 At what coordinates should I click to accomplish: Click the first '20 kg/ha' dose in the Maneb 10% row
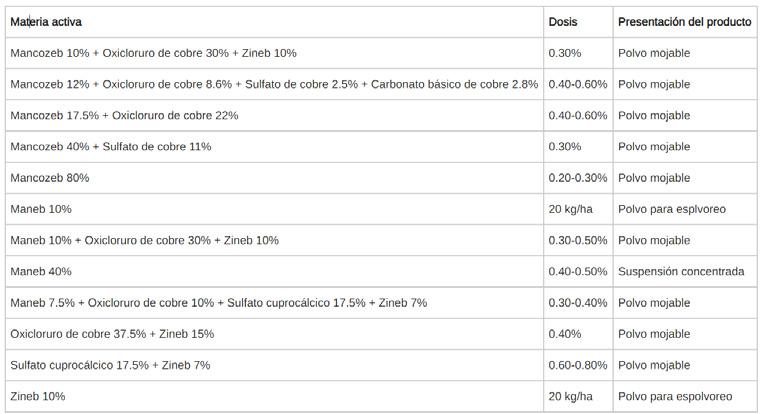pos(570,209)
